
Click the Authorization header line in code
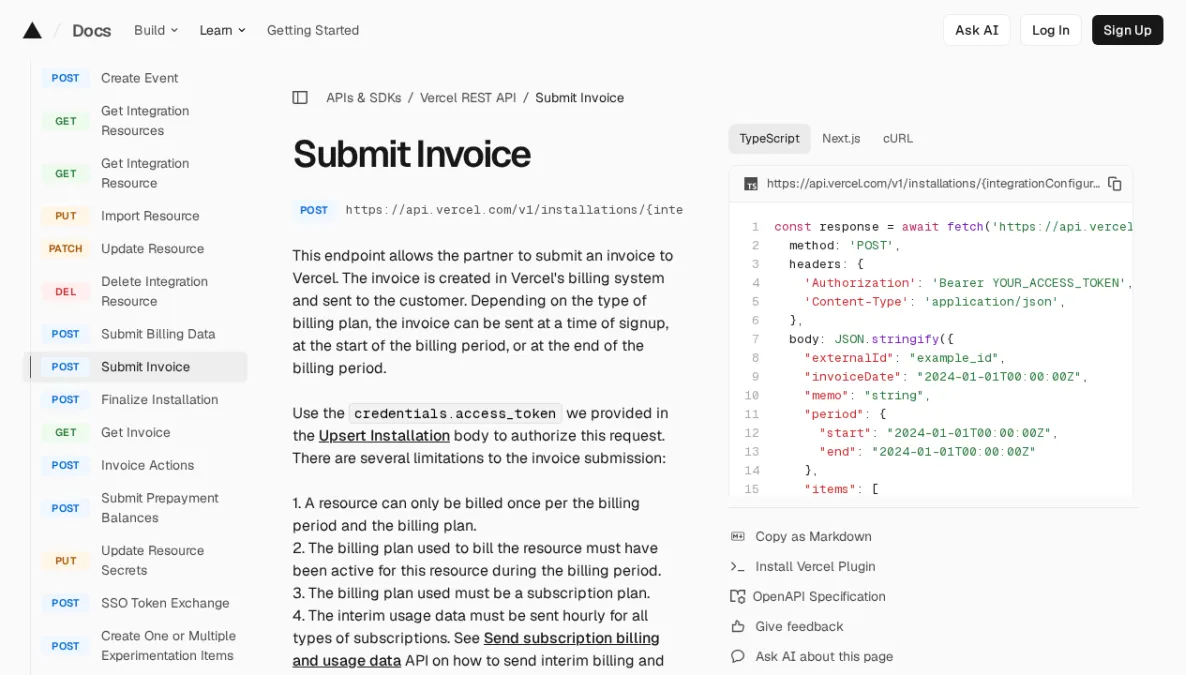click(x=968, y=283)
